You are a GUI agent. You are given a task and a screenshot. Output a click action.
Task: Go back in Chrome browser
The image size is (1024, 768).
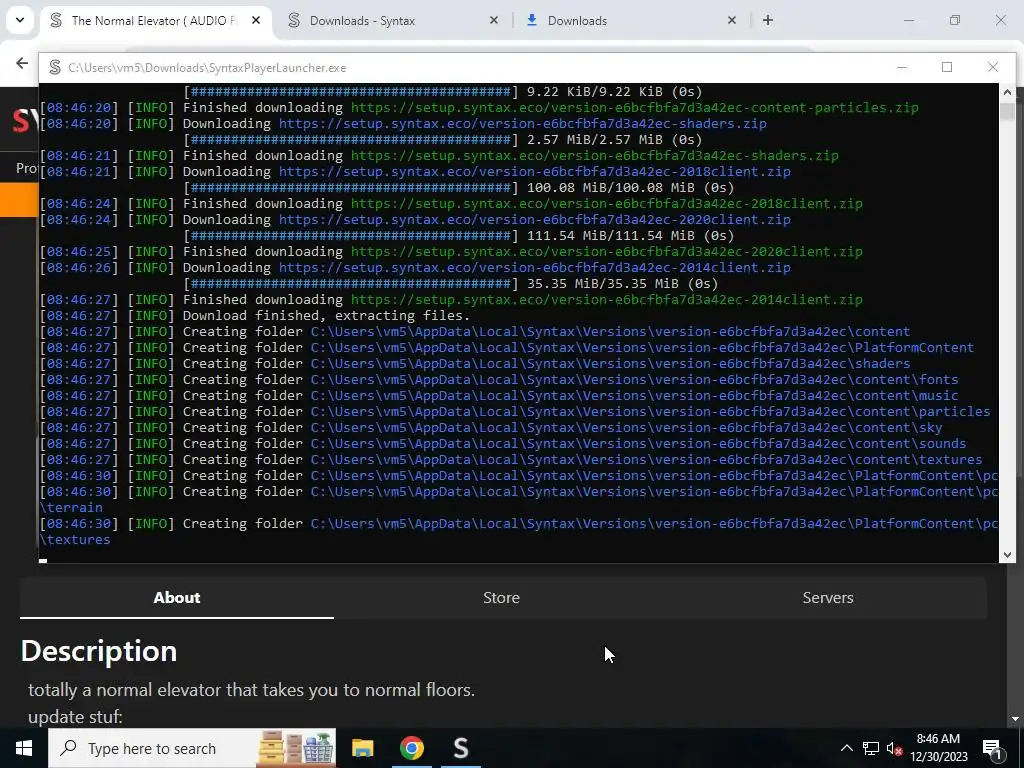(22, 63)
